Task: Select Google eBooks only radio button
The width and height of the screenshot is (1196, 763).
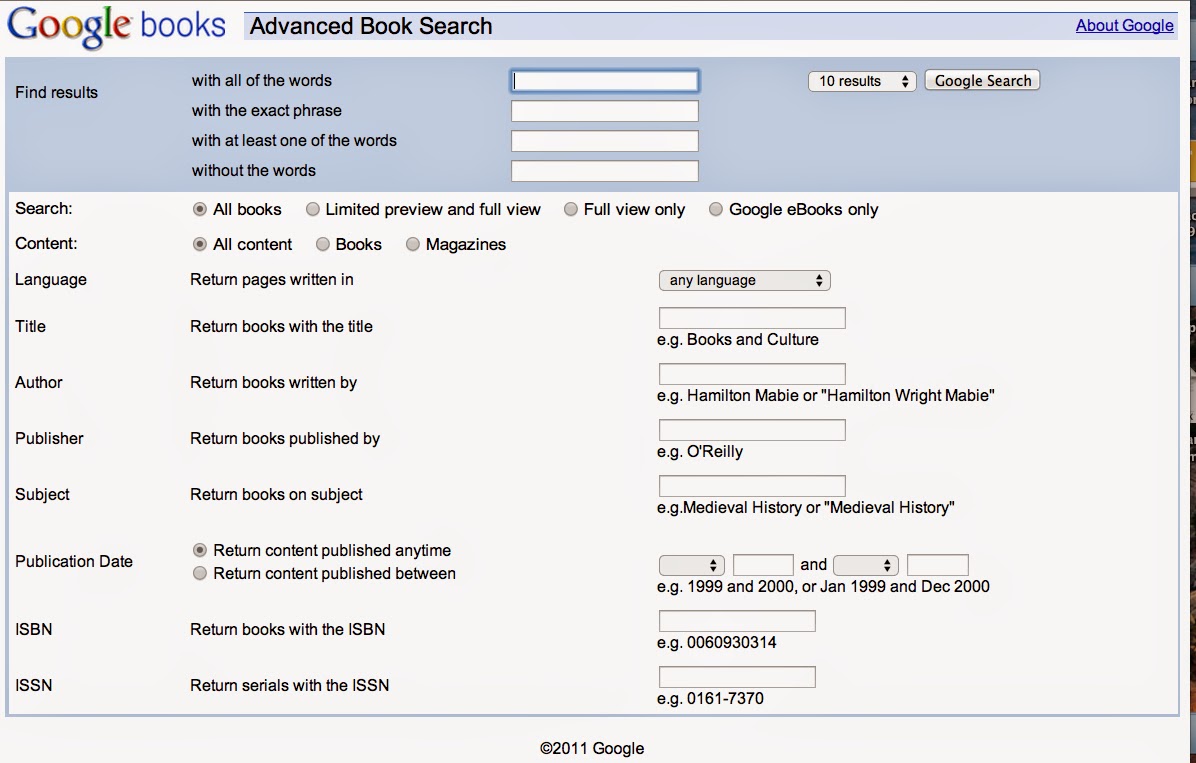Action: pyautogui.click(x=715, y=209)
